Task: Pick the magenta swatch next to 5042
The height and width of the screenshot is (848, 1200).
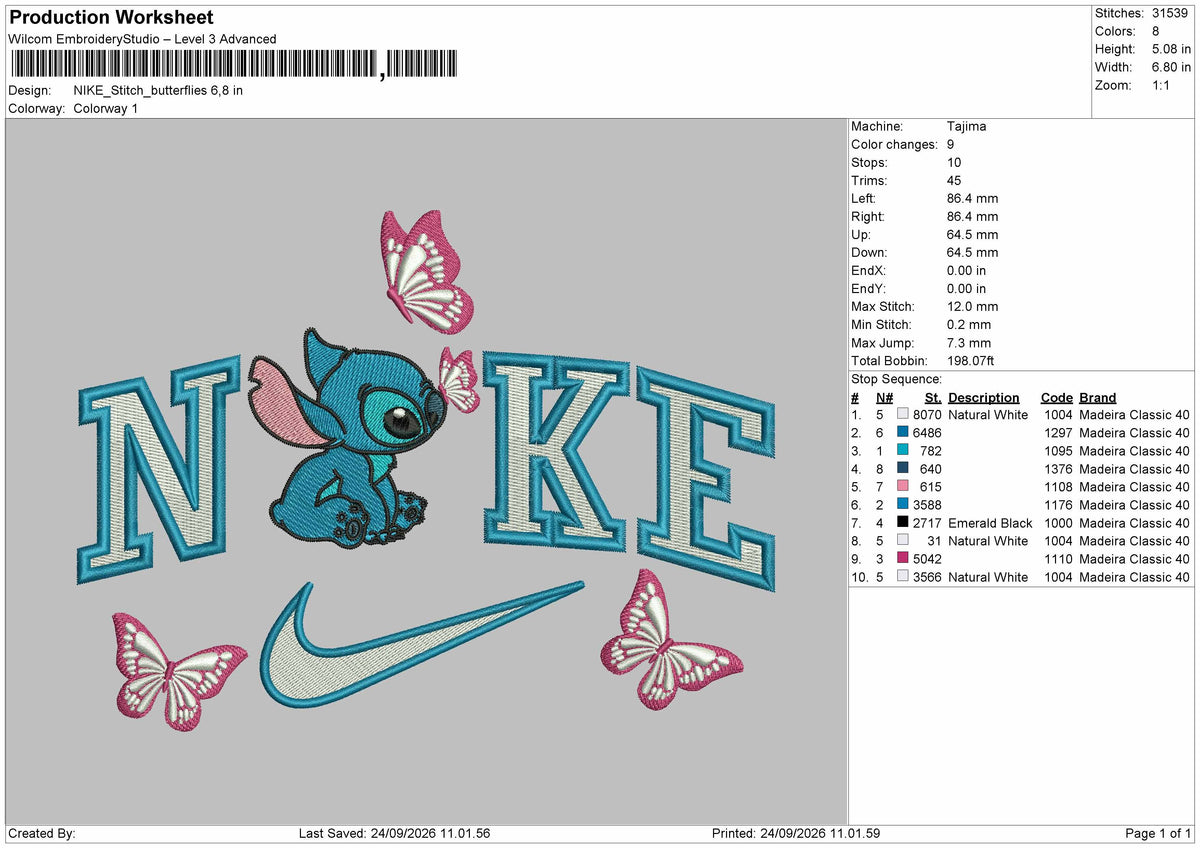Action: 903,558
